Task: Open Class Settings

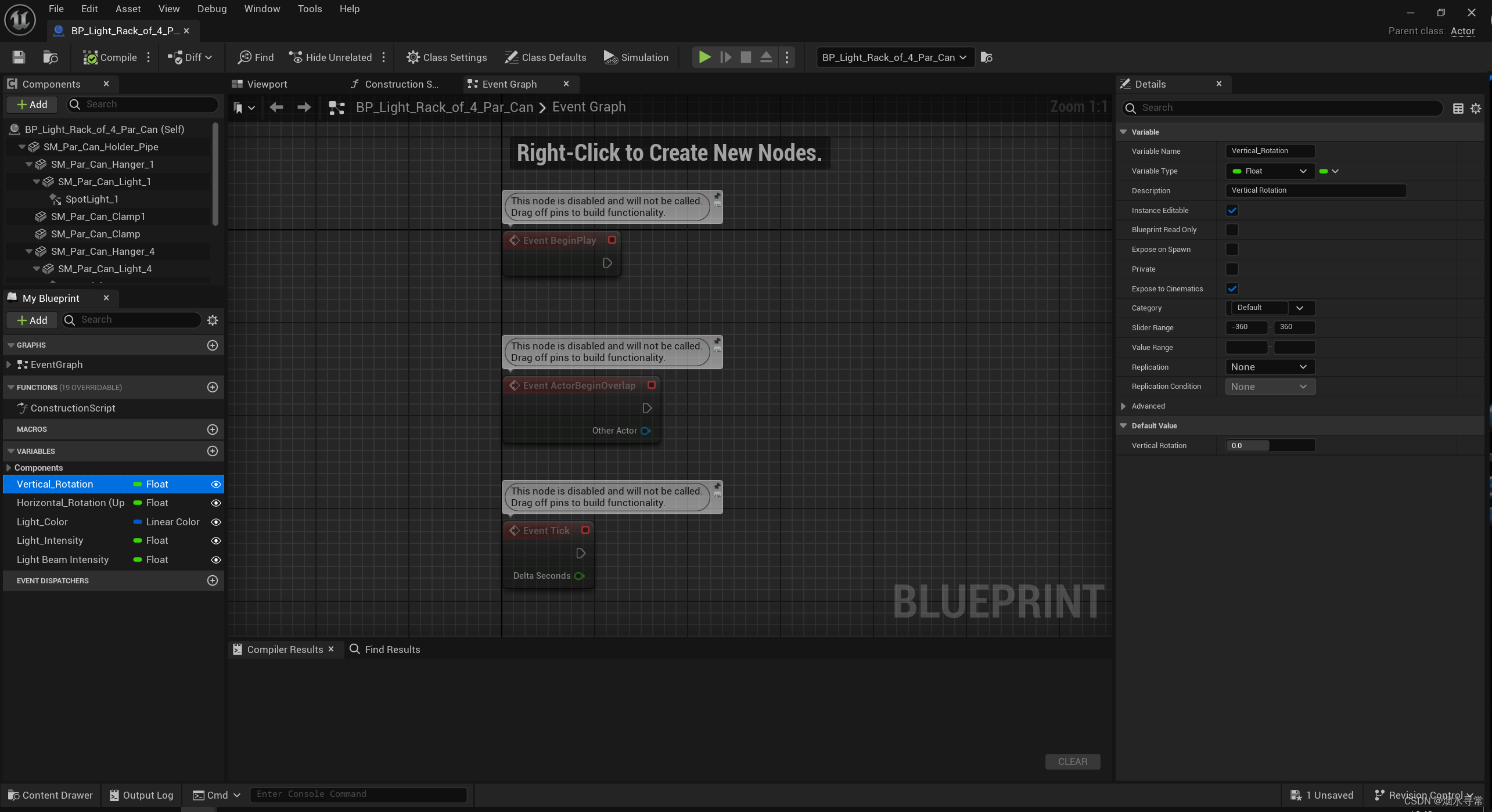Action: 446,57
